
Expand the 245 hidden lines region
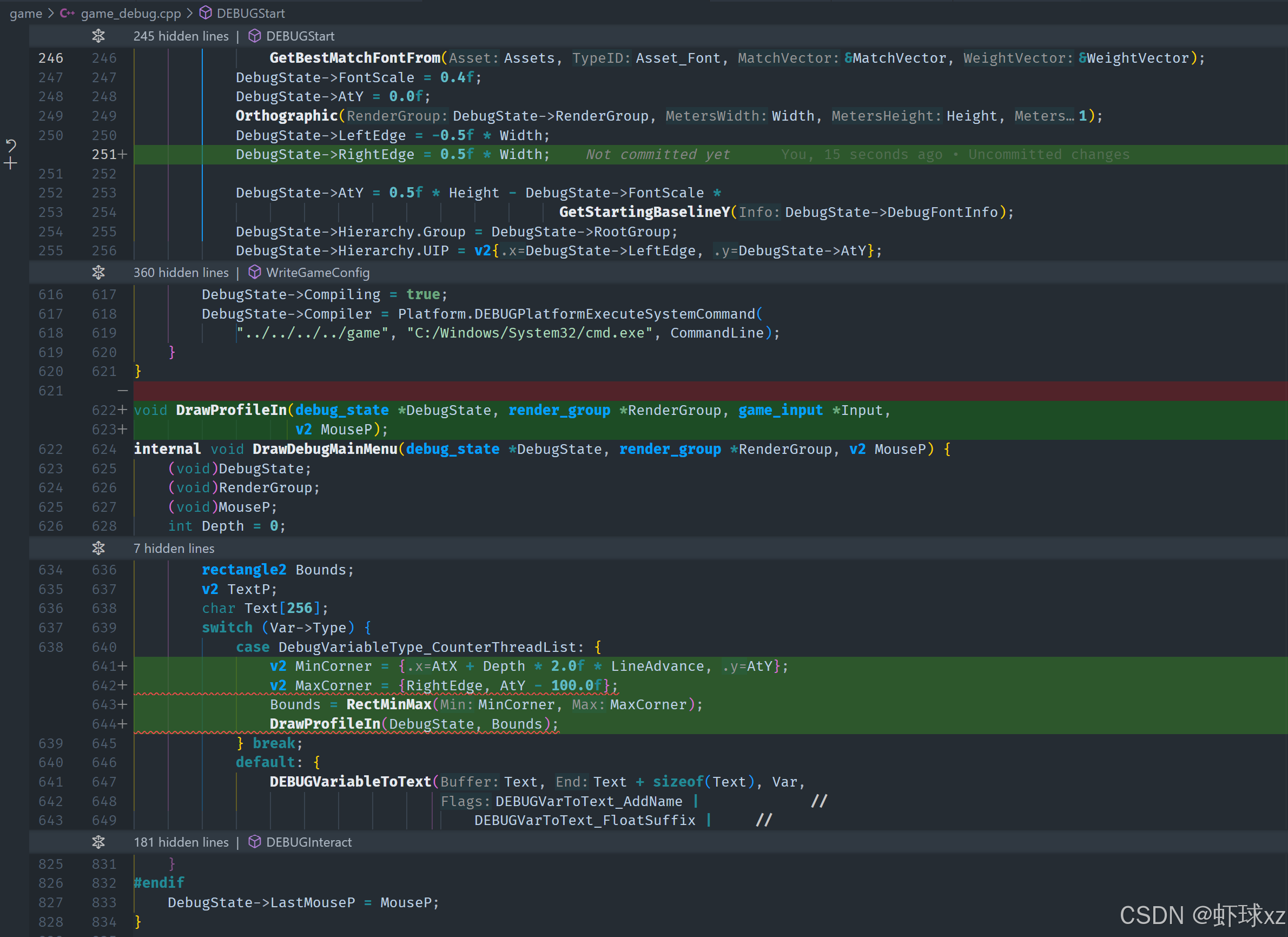98,36
